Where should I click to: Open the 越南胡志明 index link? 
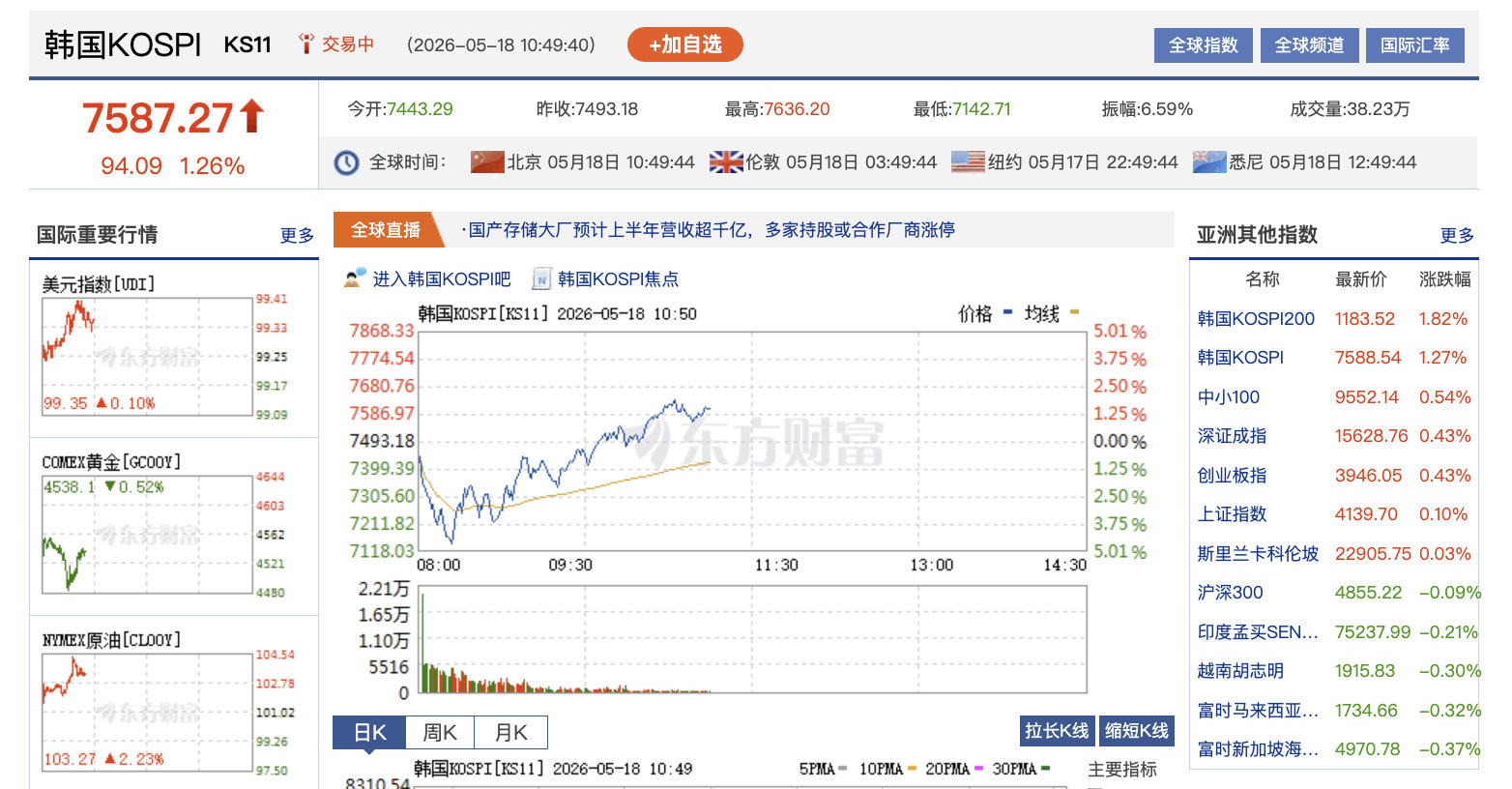1240,671
